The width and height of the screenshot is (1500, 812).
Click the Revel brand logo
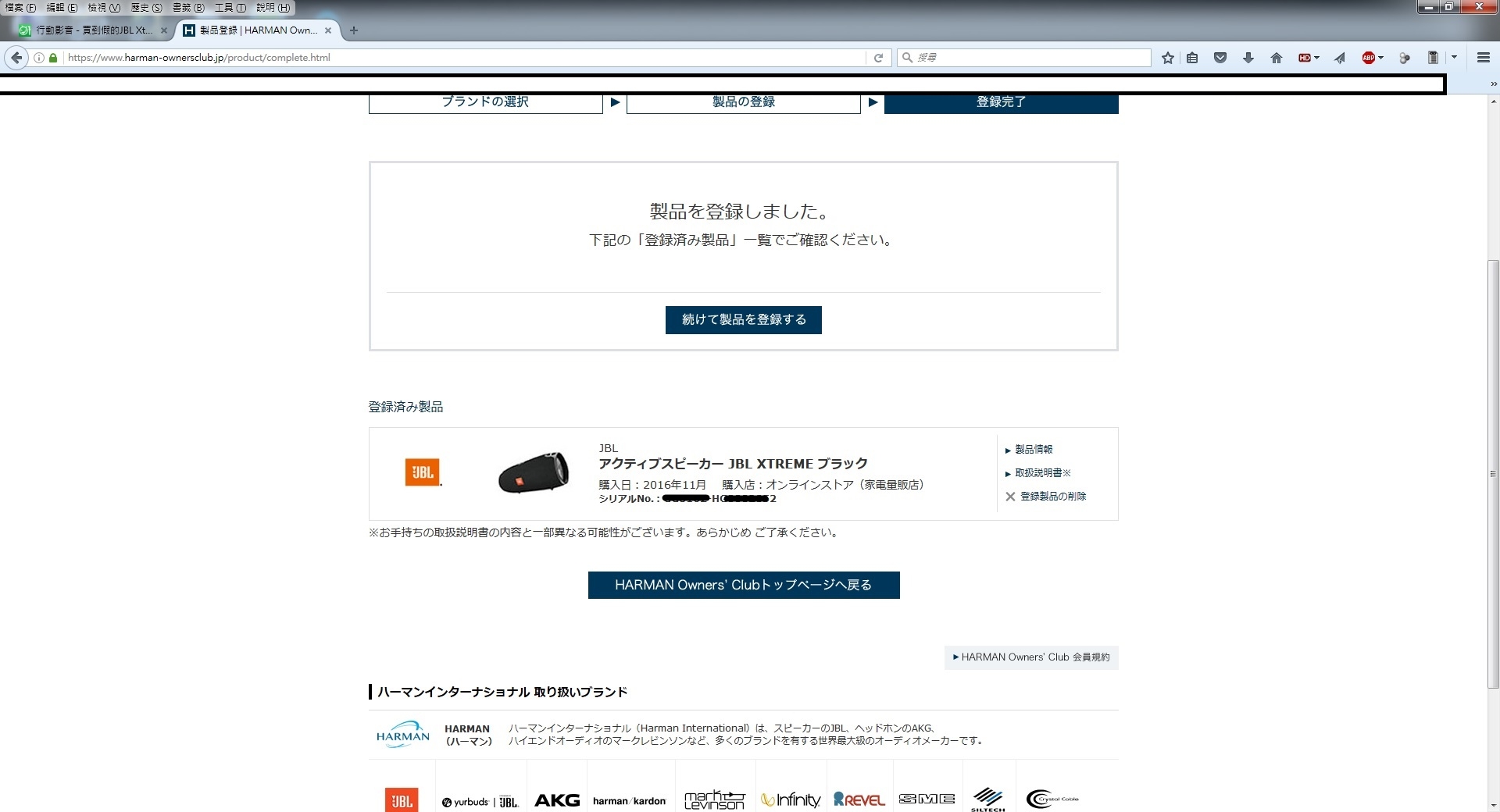(859, 800)
